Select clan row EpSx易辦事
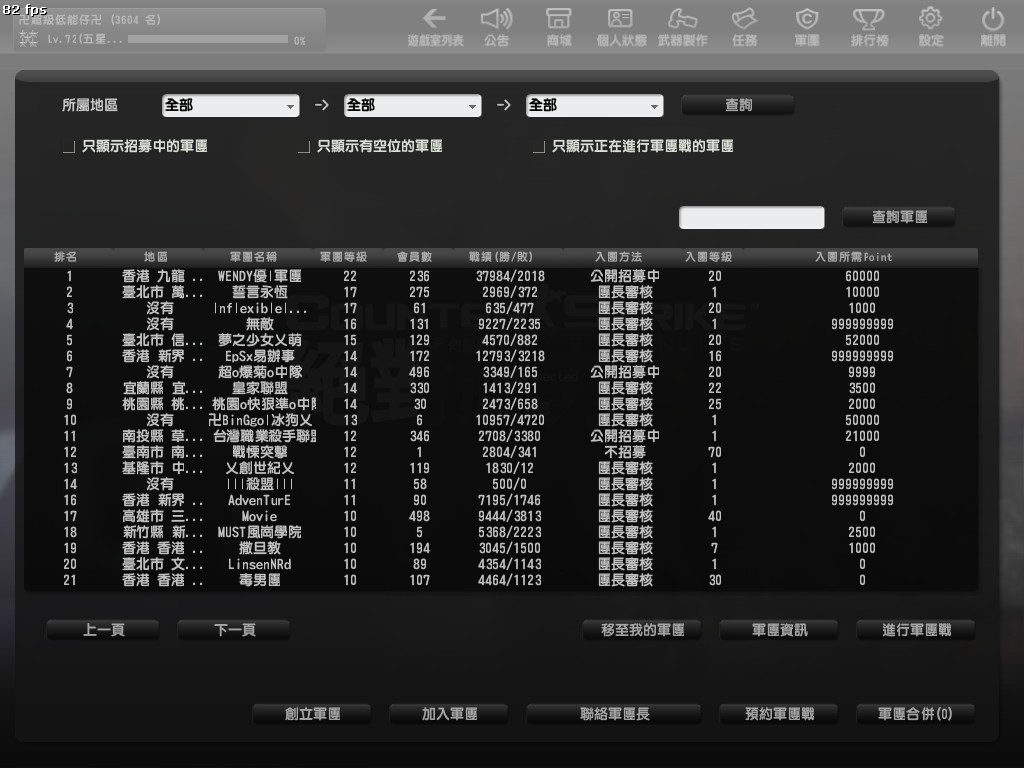This screenshot has height=768, width=1024. click(501, 356)
